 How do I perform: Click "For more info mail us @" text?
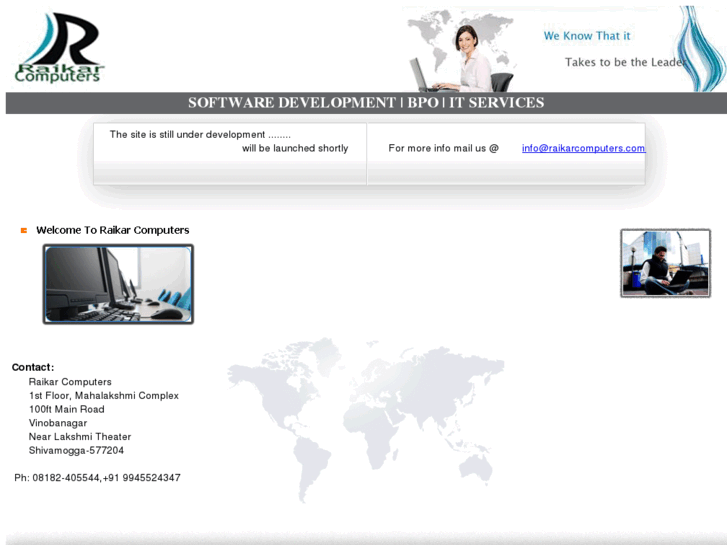(x=443, y=148)
